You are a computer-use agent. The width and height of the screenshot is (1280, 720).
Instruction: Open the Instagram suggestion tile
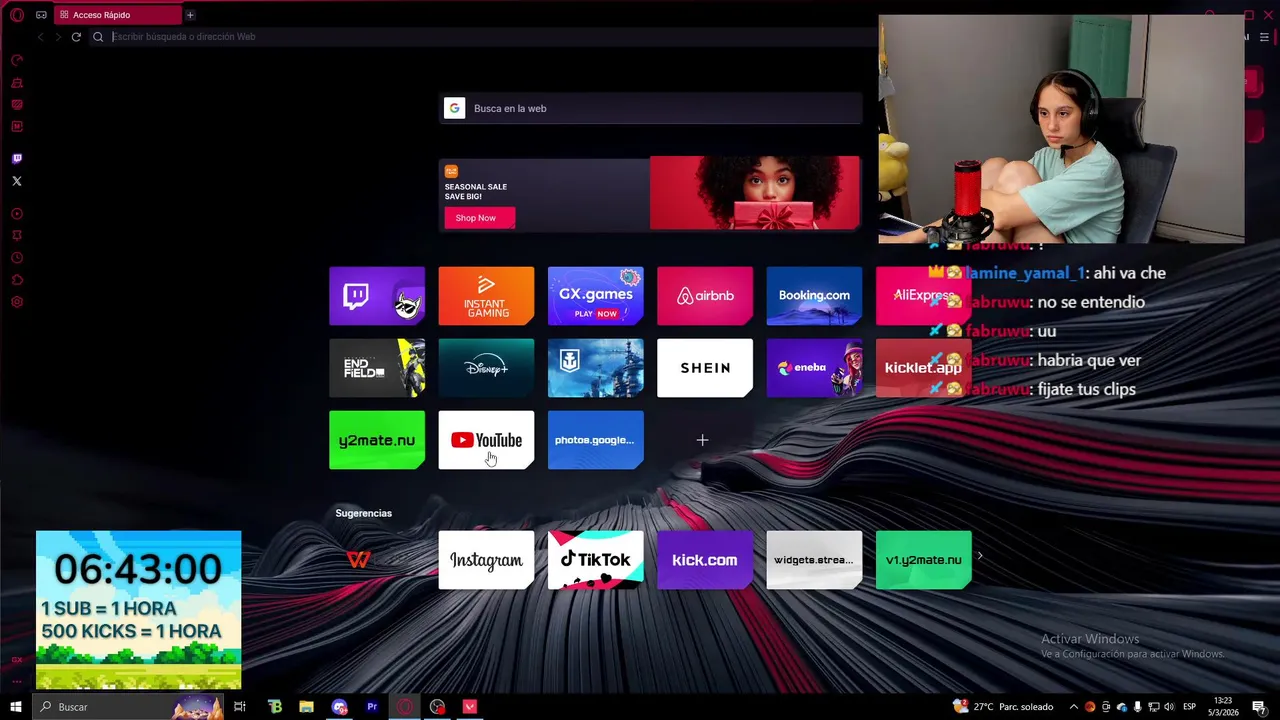tap(486, 560)
